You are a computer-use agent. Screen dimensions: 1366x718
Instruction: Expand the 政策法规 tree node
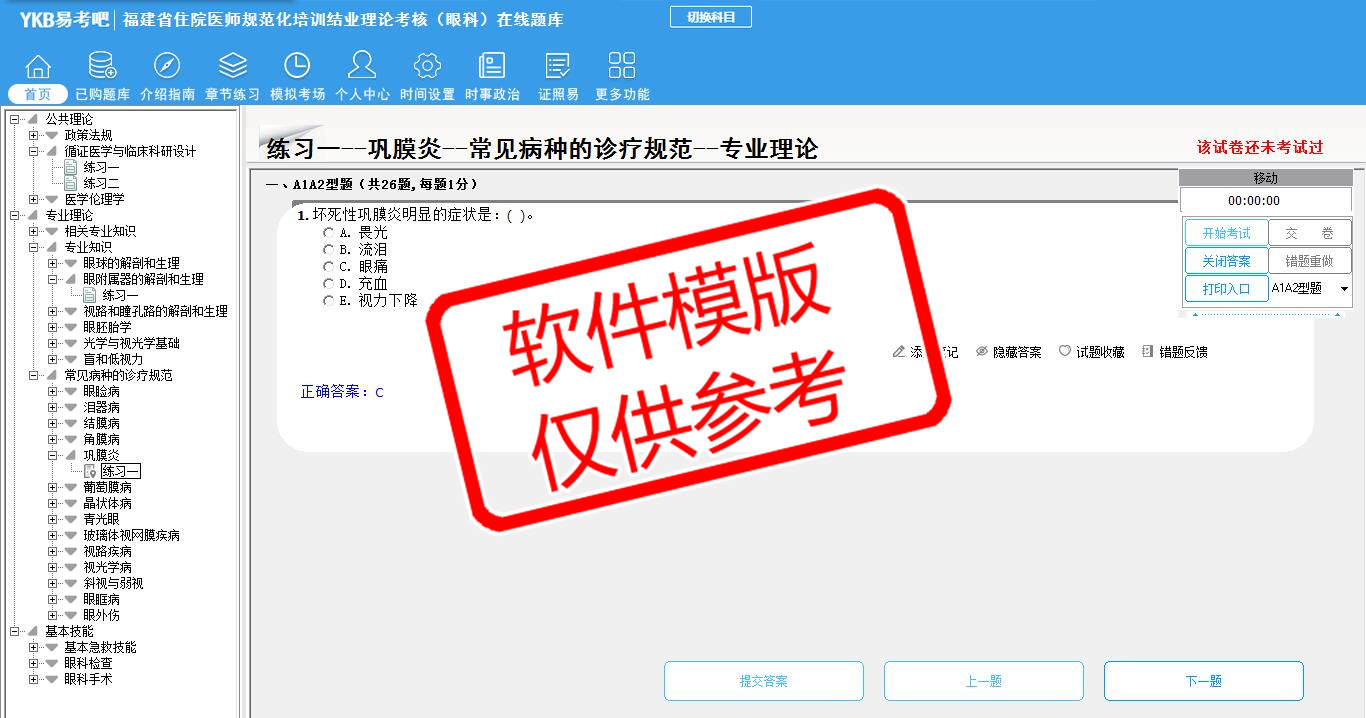click(34, 135)
